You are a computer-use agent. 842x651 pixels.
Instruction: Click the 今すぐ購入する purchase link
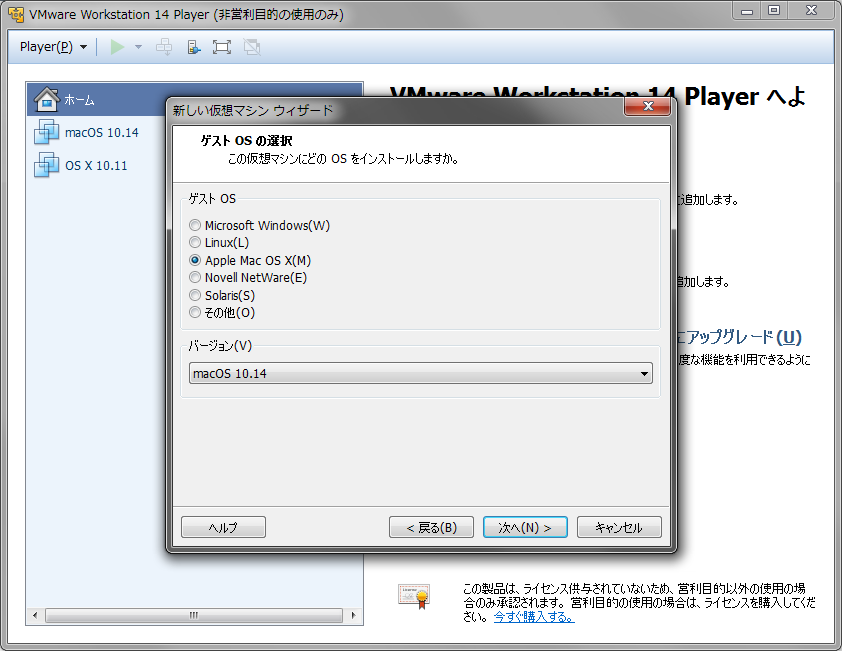click(534, 617)
